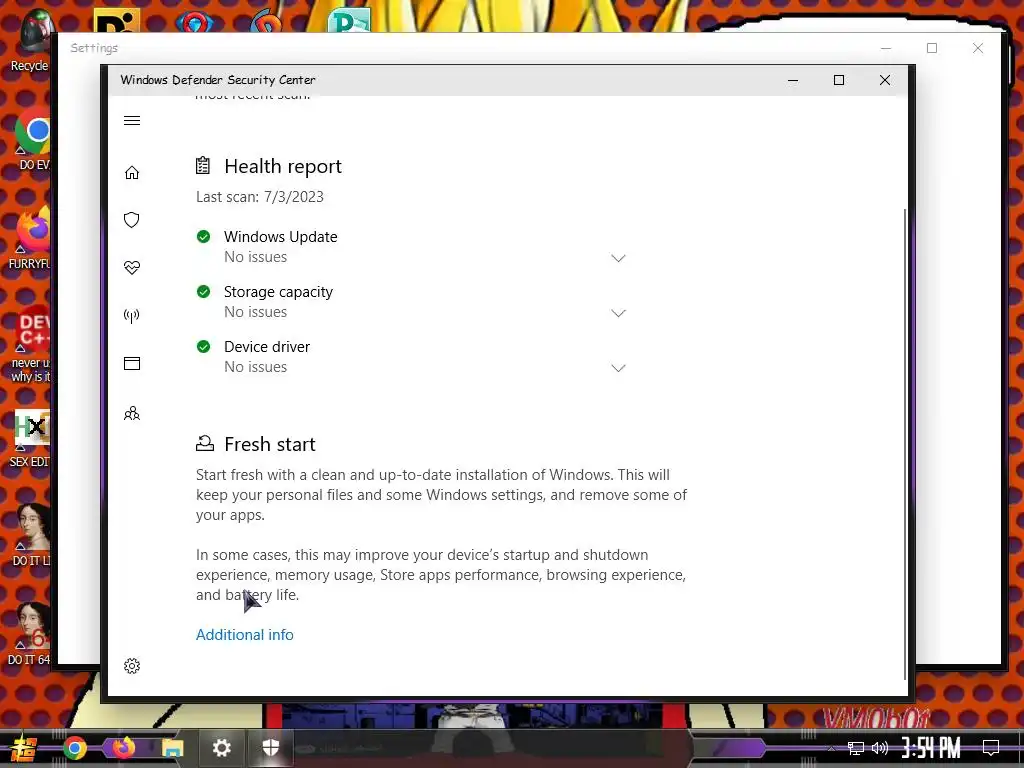This screenshot has width=1024, height=768.
Task: Click the Storage capacity label
Action: (x=278, y=292)
